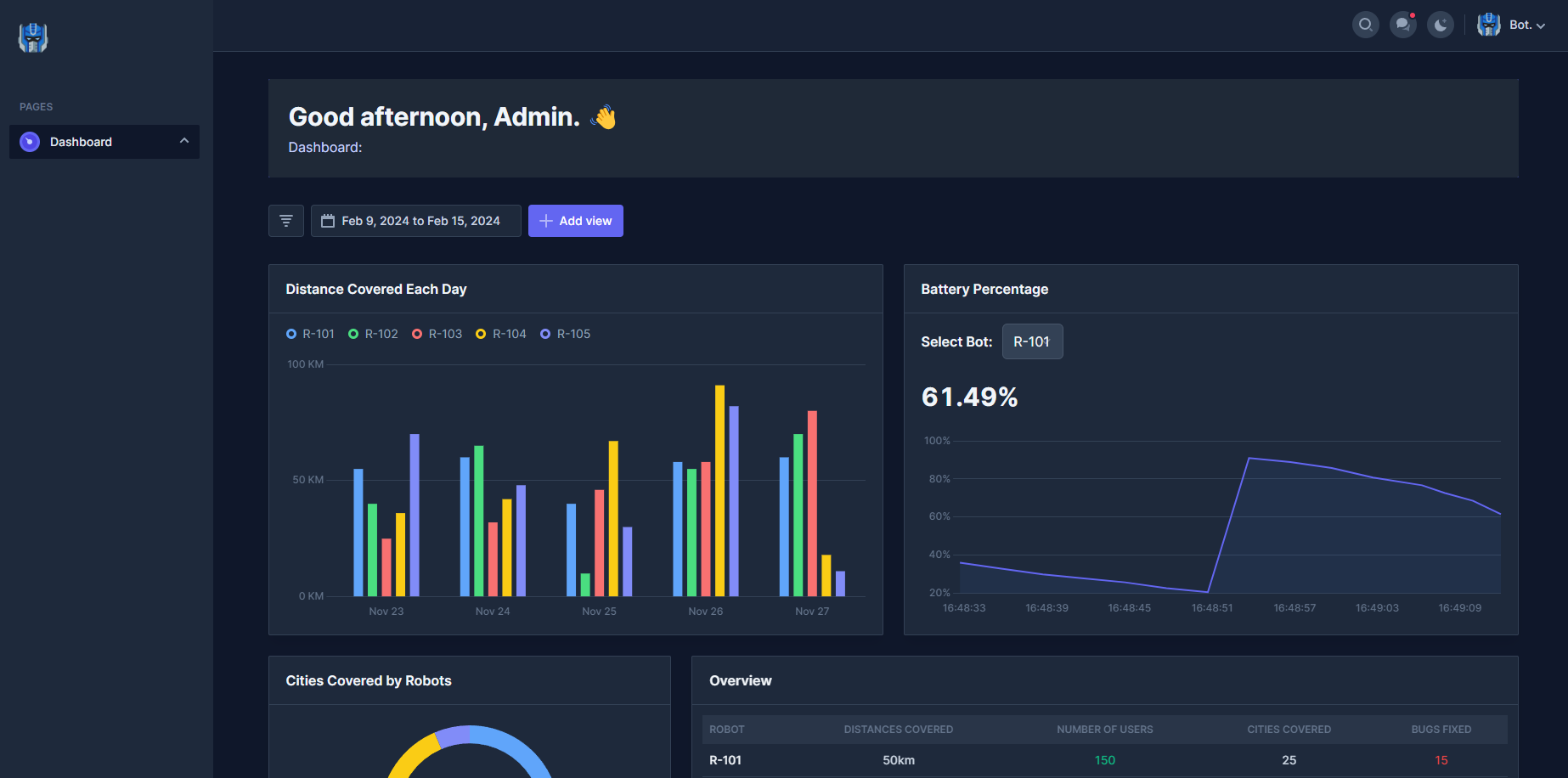
Task: Click the Bot user avatar
Action: 1488,25
